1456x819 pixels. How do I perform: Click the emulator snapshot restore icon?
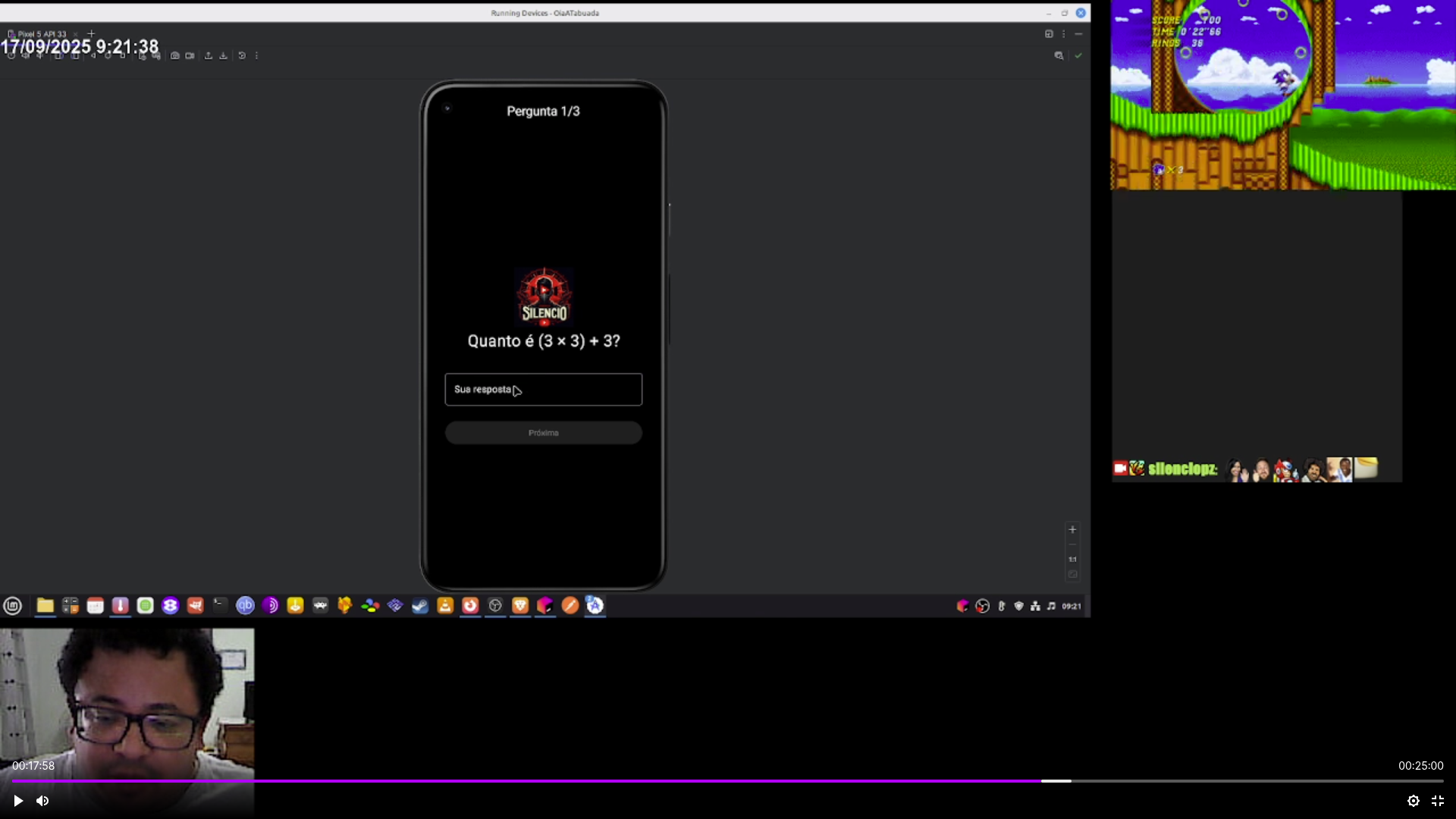(x=242, y=55)
